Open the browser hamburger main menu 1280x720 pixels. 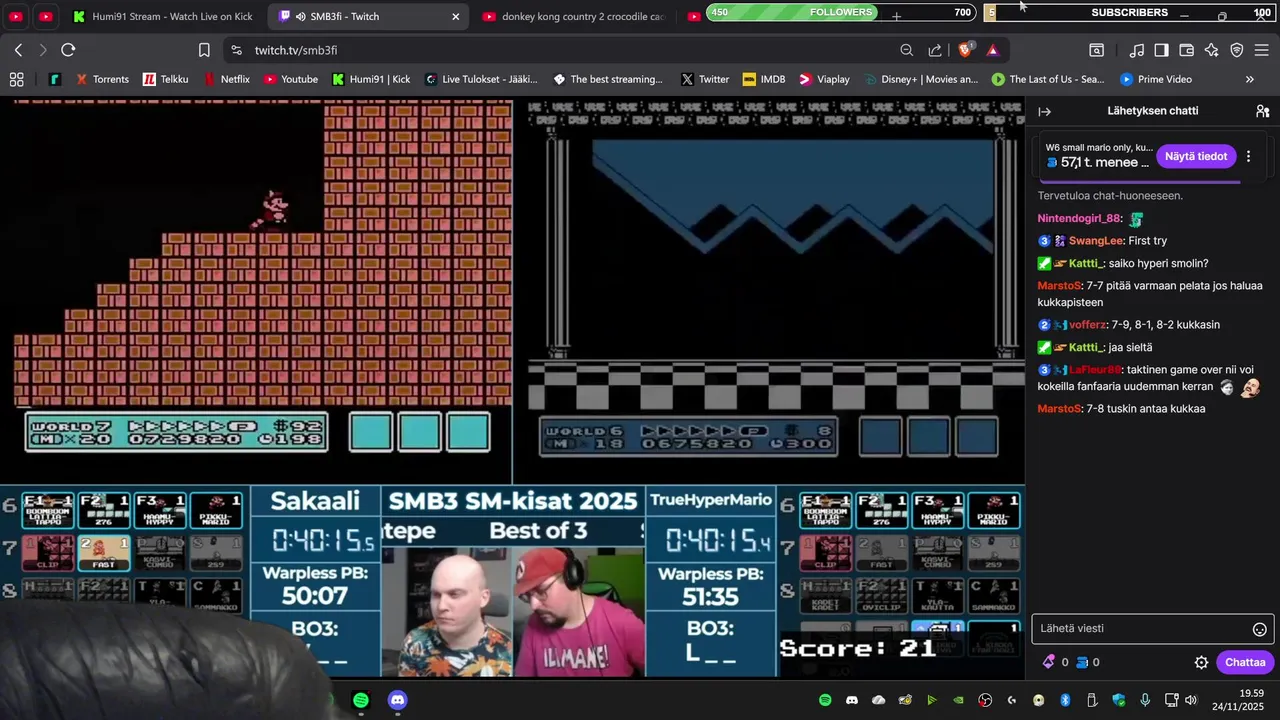(x=1261, y=50)
